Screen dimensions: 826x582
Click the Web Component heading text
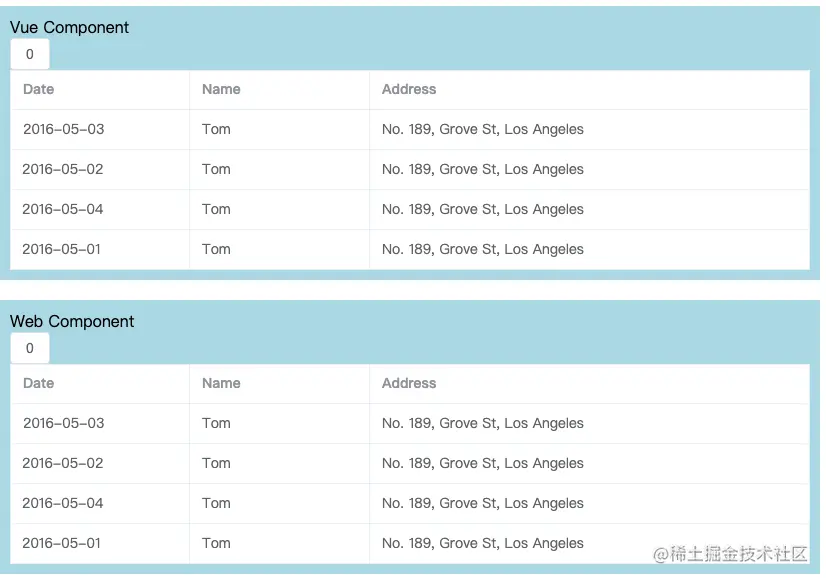coord(72,321)
